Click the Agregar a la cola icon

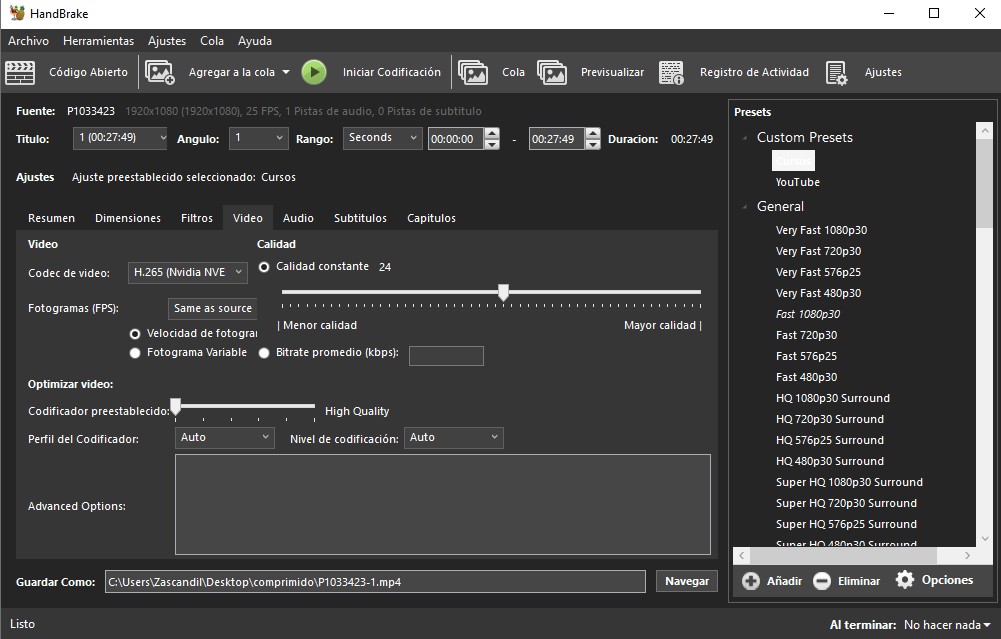click(x=160, y=72)
